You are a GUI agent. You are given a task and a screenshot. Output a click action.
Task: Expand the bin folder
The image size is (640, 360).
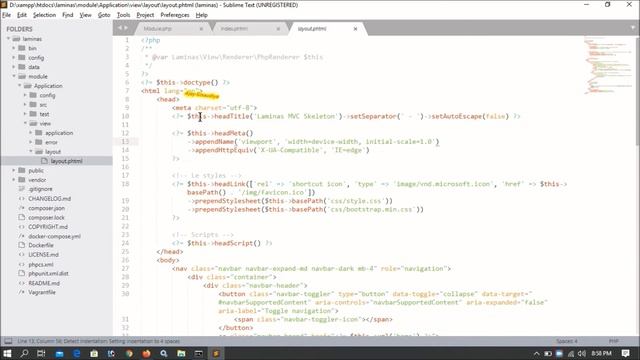(14, 48)
